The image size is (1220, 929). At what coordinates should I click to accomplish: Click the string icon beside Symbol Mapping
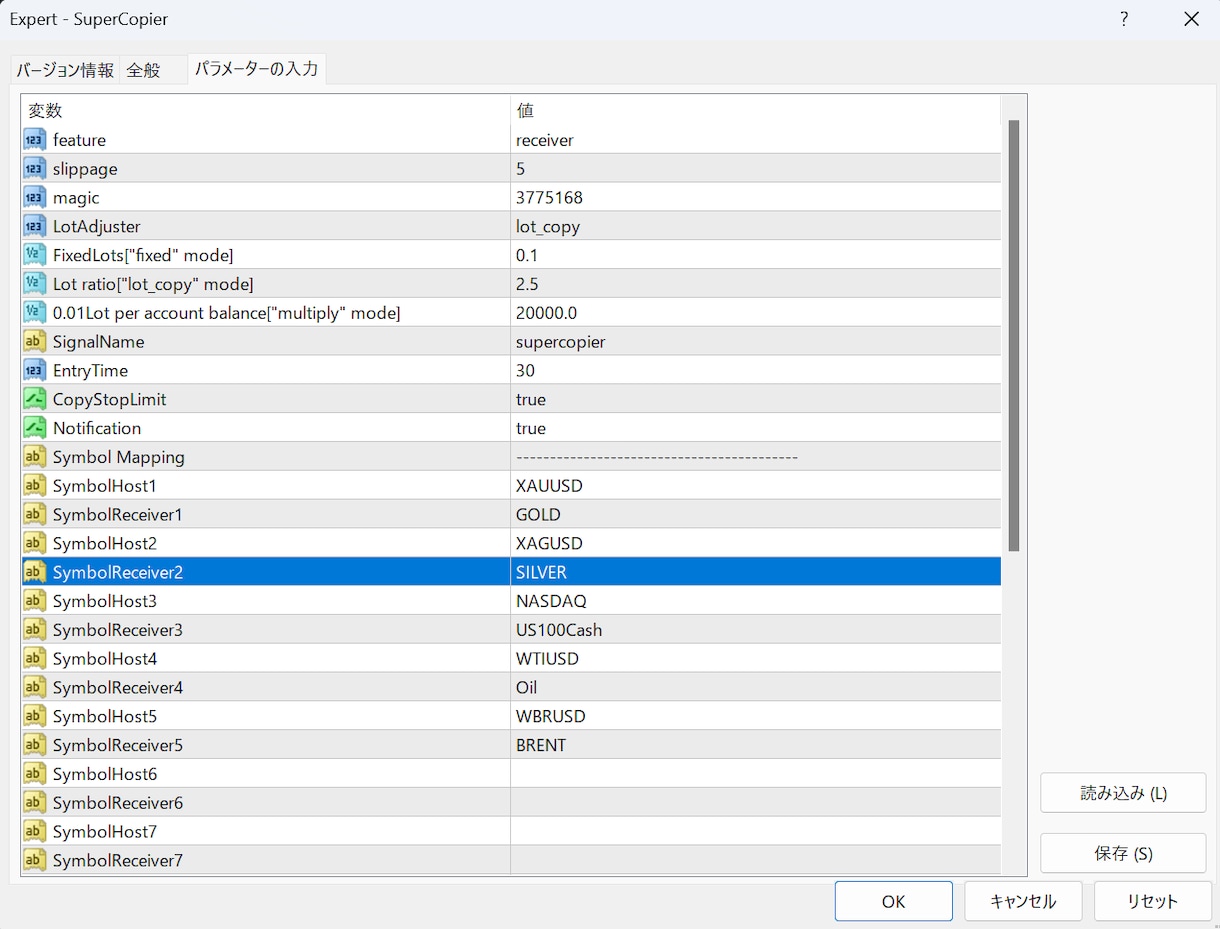[x=35, y=457]
